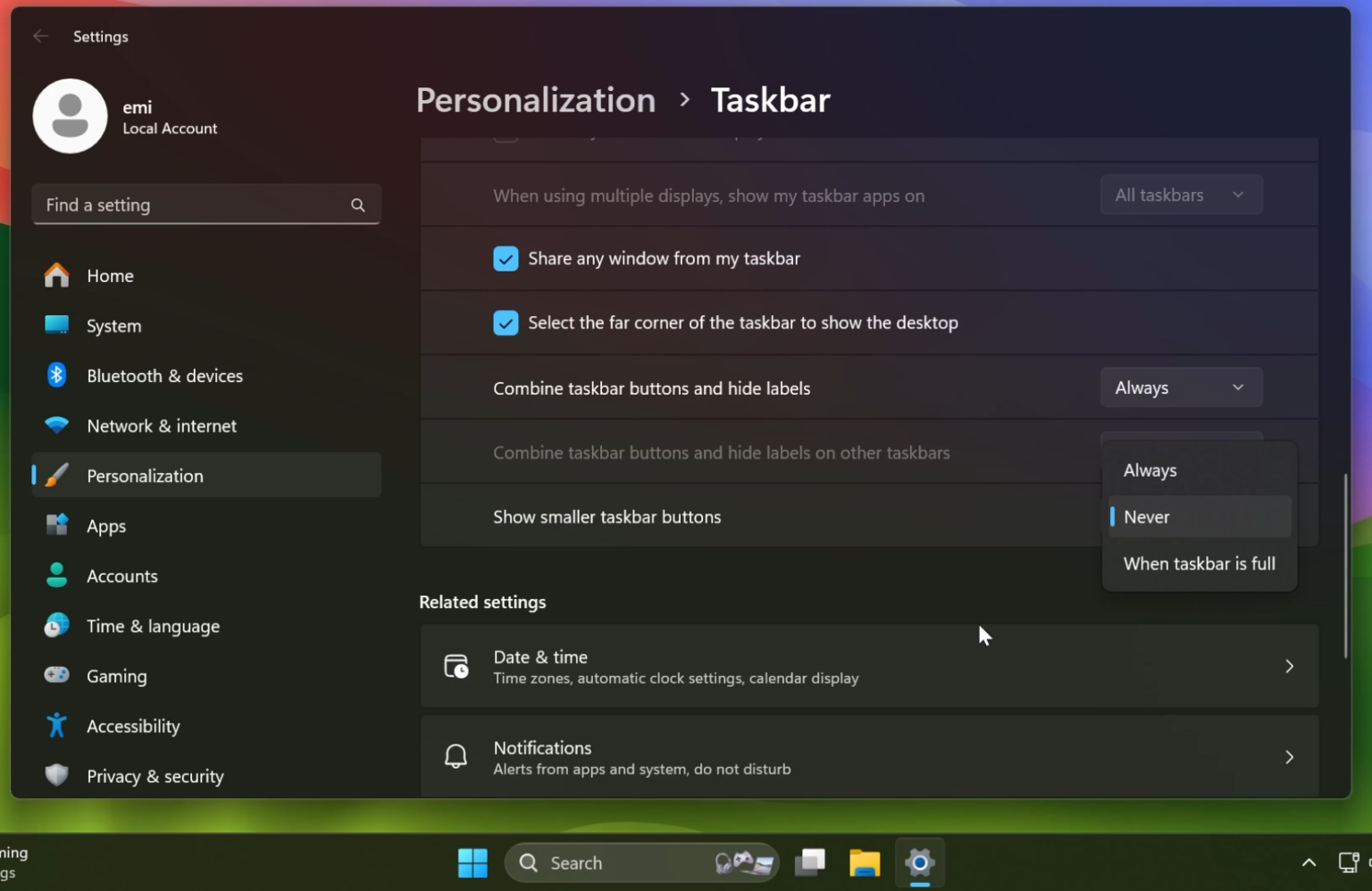Disable selecting far corner to show desktop
The image size is (1372, 891).
coord(506,322)
